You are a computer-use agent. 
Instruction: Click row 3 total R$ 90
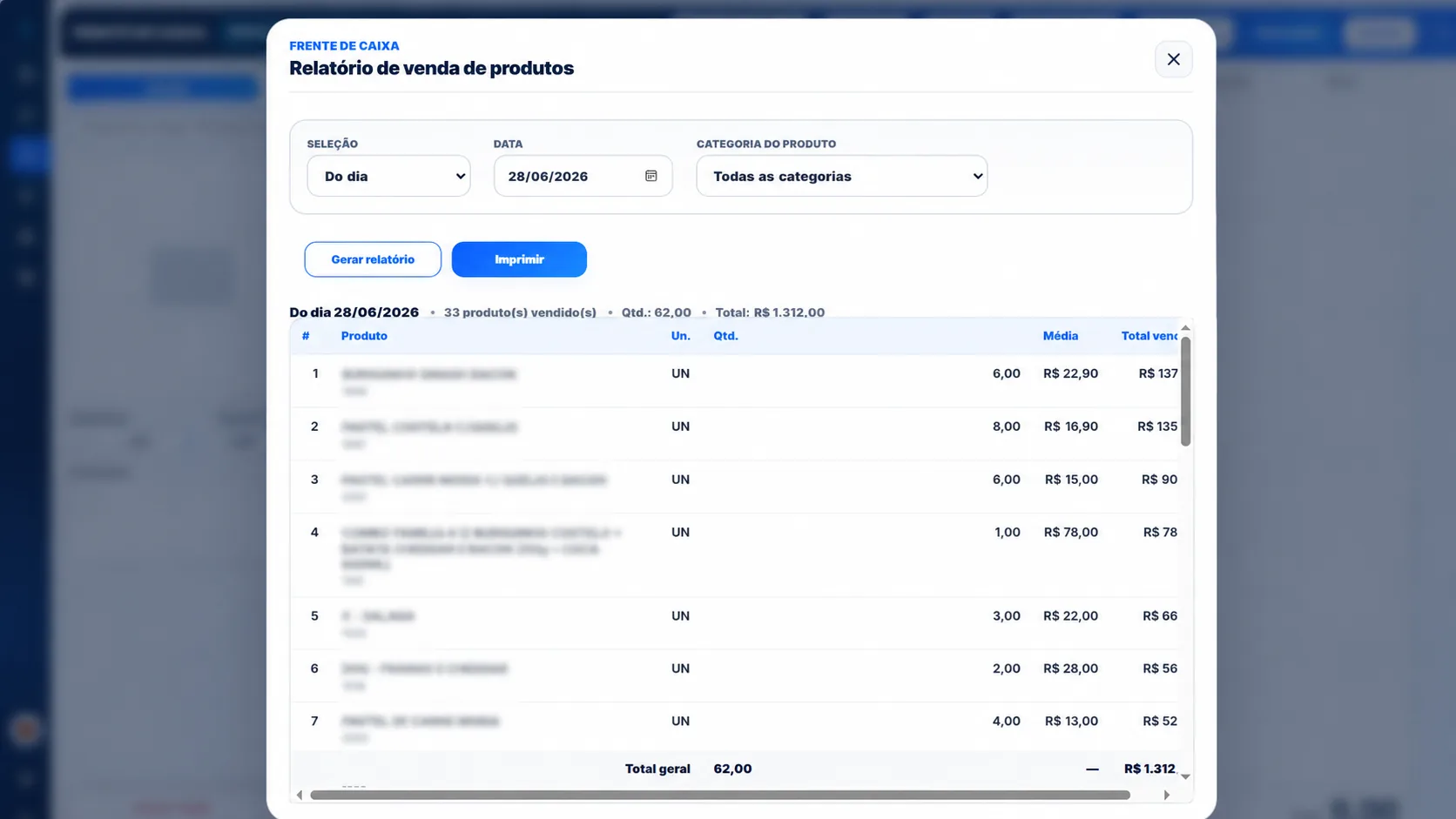1159,480
